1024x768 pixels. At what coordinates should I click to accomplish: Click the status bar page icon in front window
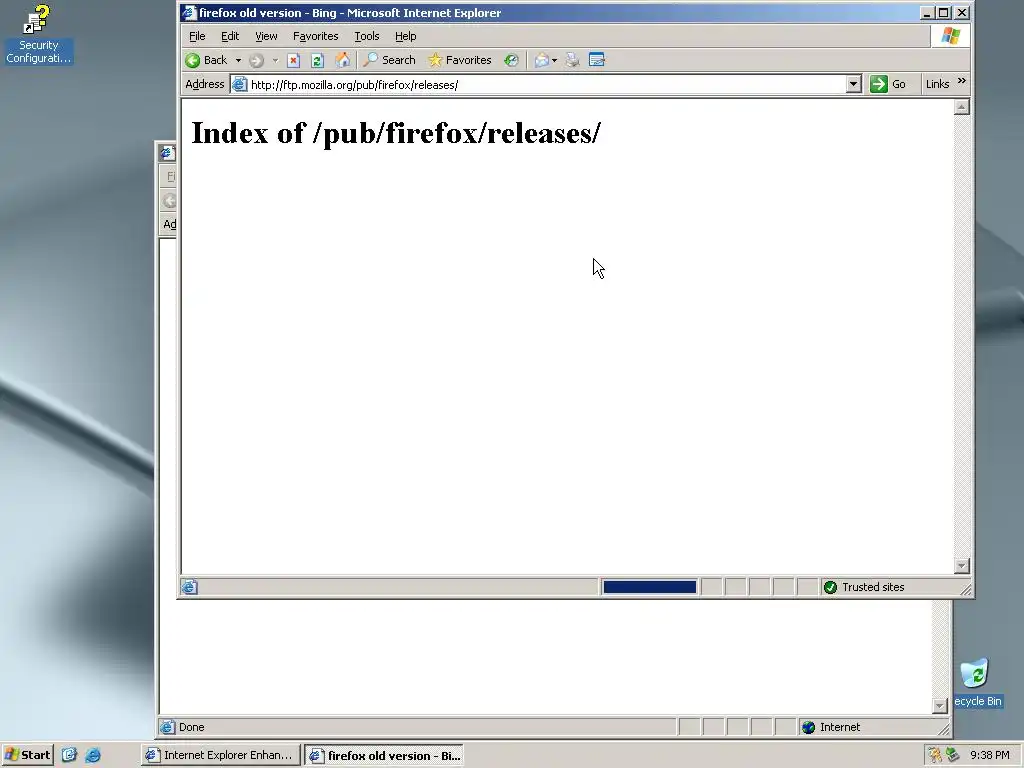(189, 587)
